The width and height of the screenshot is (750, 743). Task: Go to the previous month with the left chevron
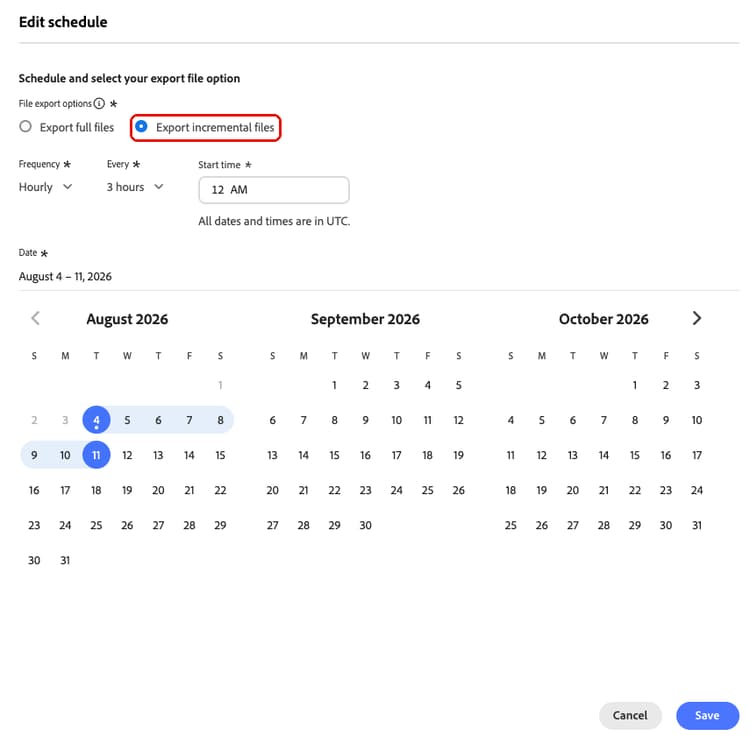[x=35, y=318]
